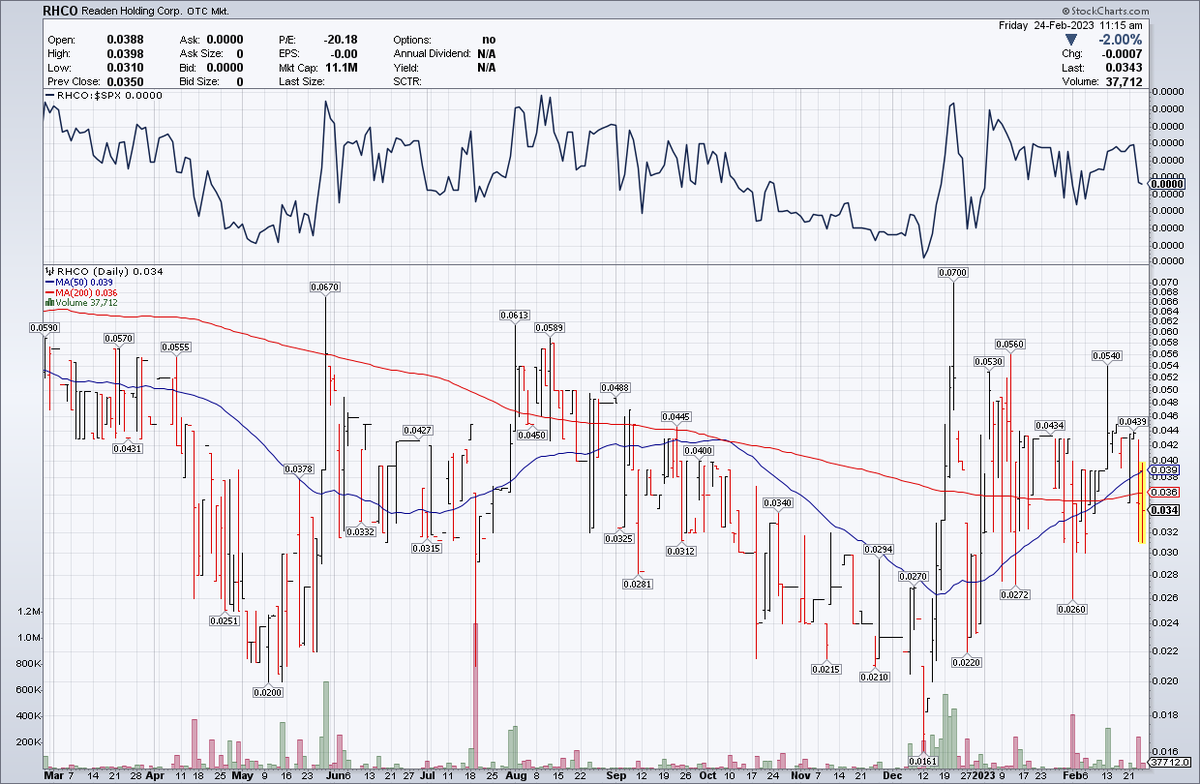The height and width of the screenshot is (784, 1200).
Task: Click the 0.0570 price label
Action: point(120,338)
